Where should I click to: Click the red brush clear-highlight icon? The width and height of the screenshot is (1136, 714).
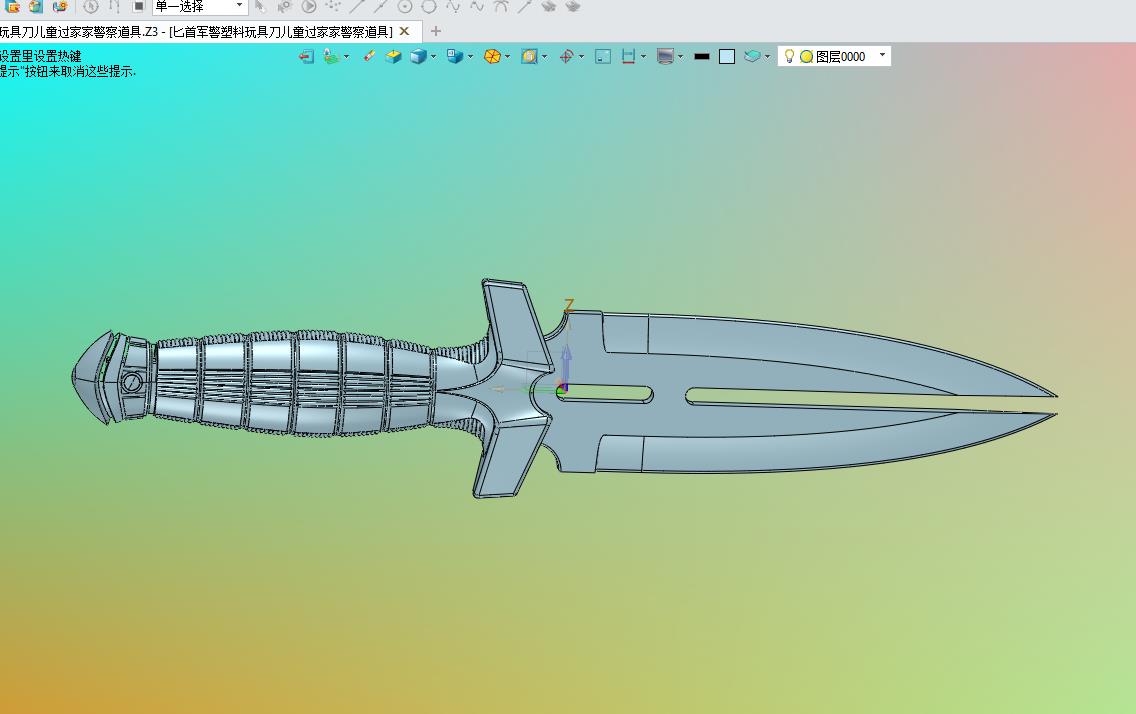369,56
